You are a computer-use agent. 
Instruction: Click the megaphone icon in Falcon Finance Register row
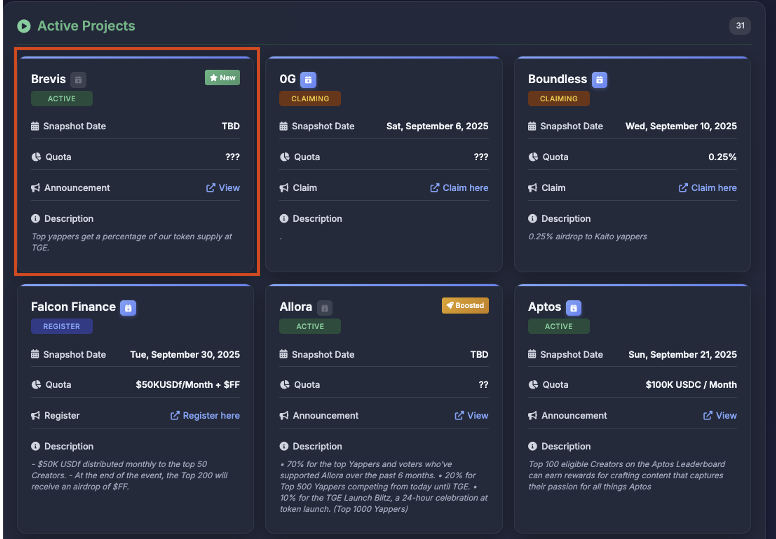pos(35,416)
